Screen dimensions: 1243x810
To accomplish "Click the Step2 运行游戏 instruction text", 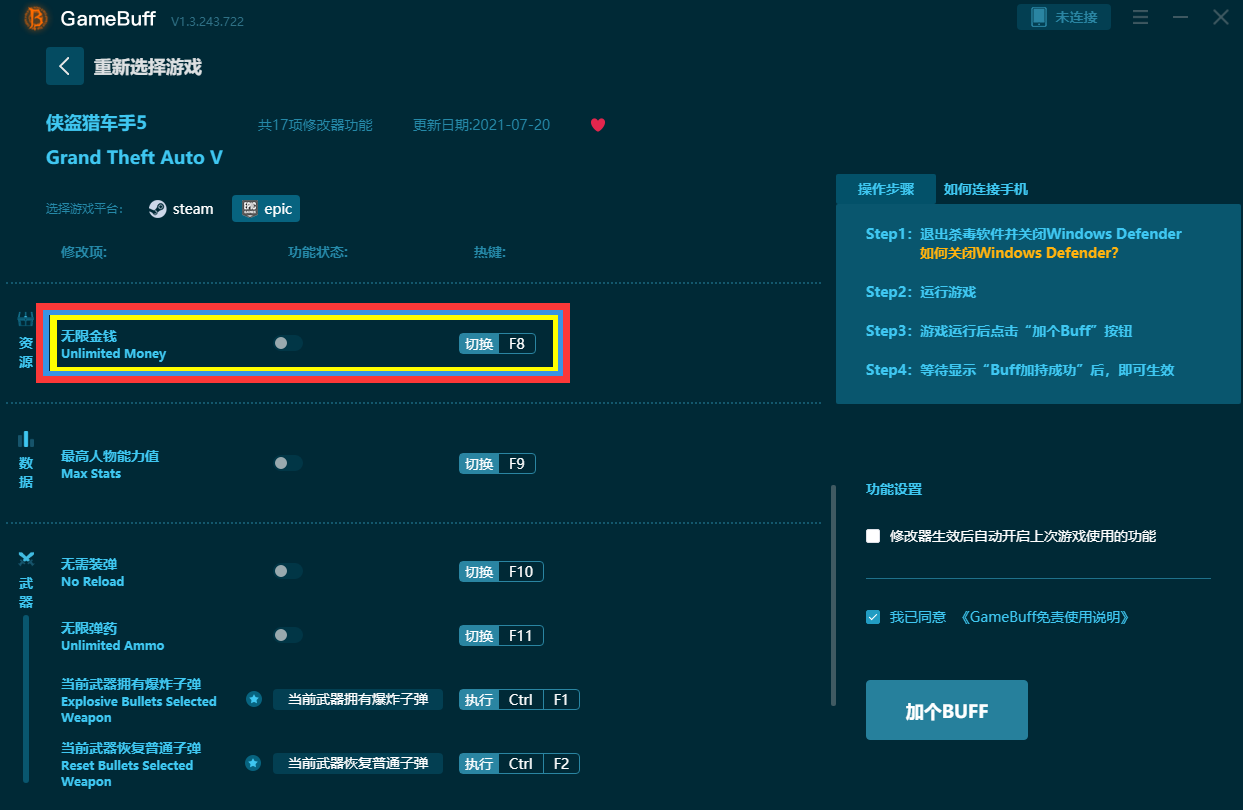I will click(920, 292).
